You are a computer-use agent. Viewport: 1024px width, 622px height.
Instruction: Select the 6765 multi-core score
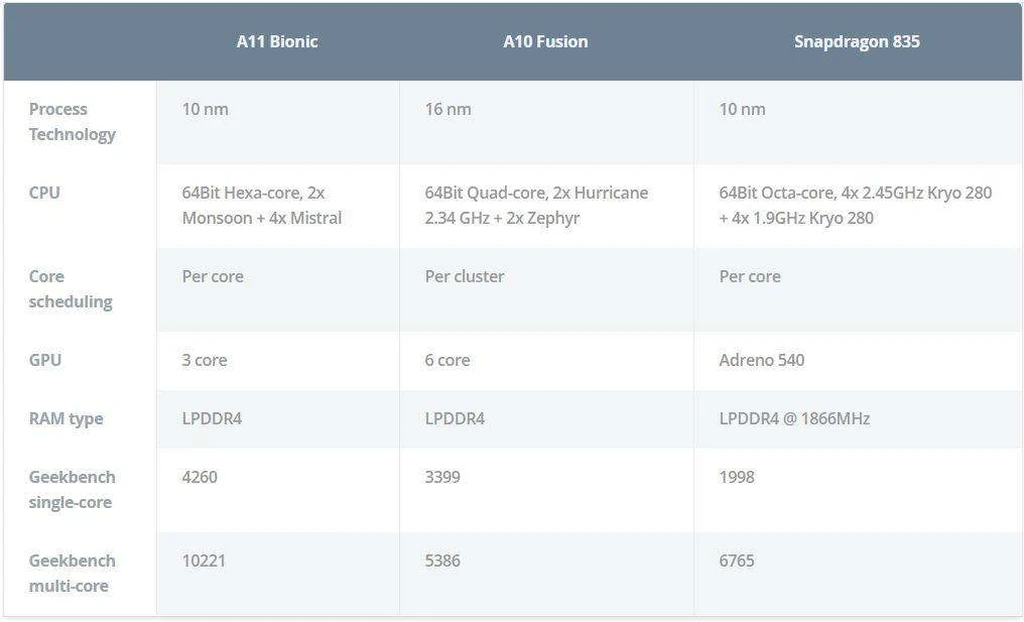click(737, 561)
